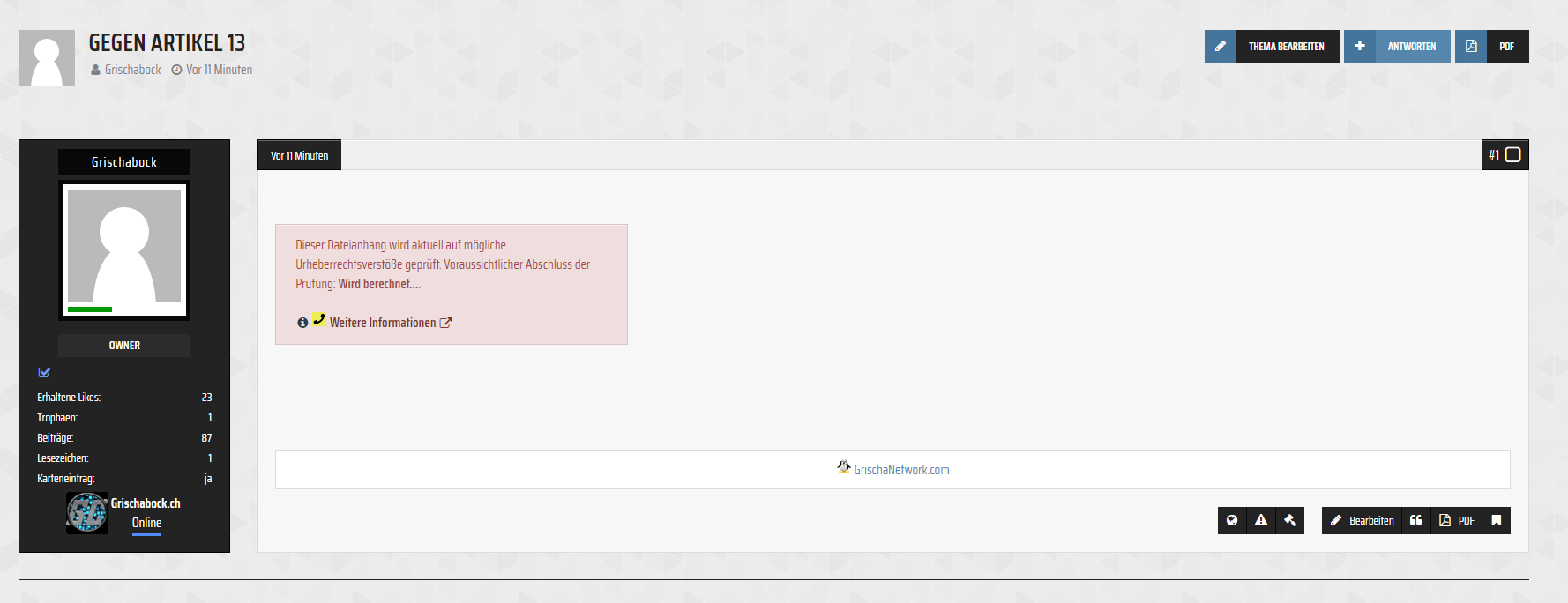Report the post via warning triangle icon
The height and width of the screenshot is (603, 1568).
(1261, 520)
